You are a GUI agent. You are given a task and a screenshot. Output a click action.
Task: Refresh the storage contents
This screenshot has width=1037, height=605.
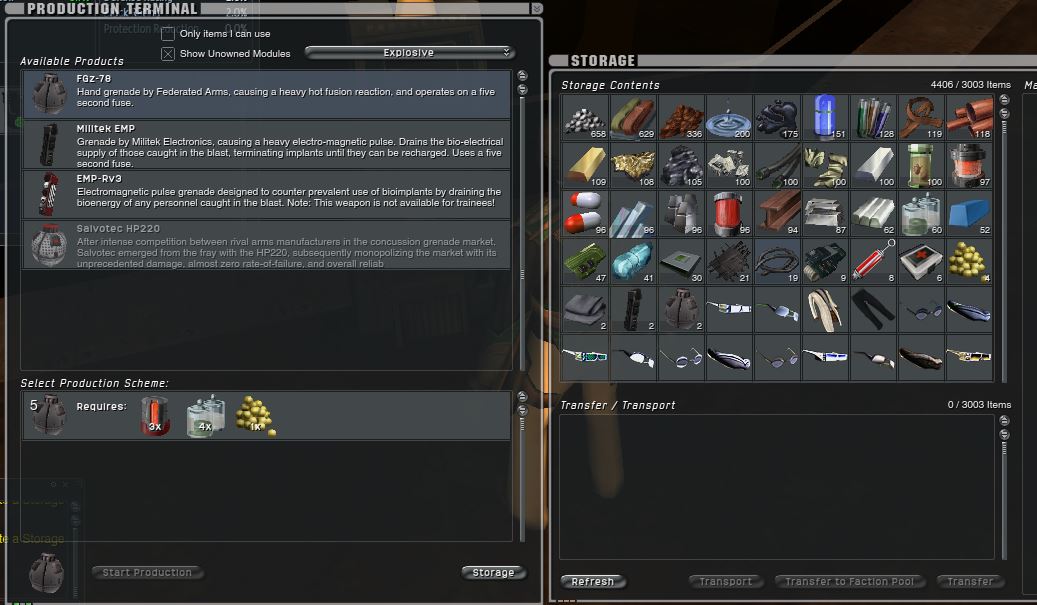click(593, 581)
